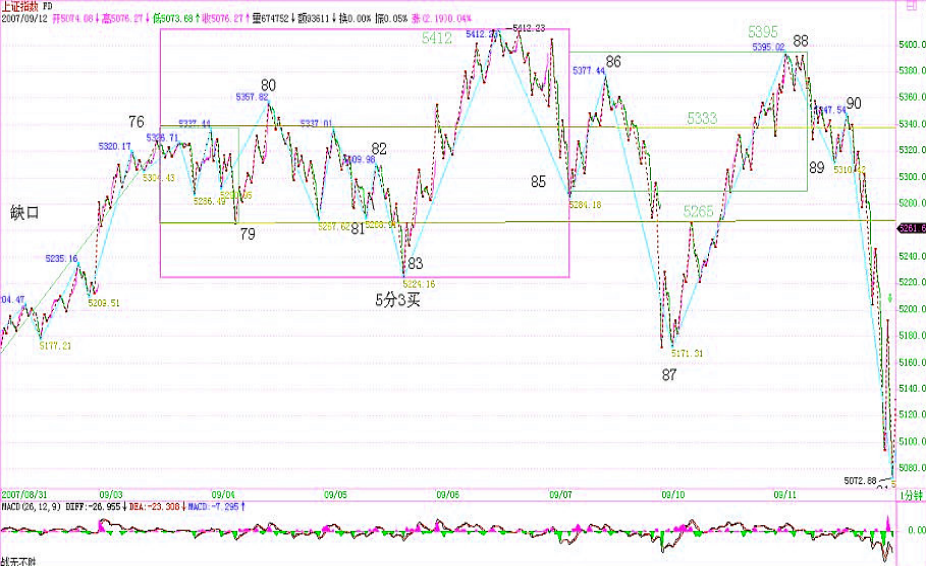Click the 09/05 date axis label
This screenshot has height=566, width=926.
(335, 495)
